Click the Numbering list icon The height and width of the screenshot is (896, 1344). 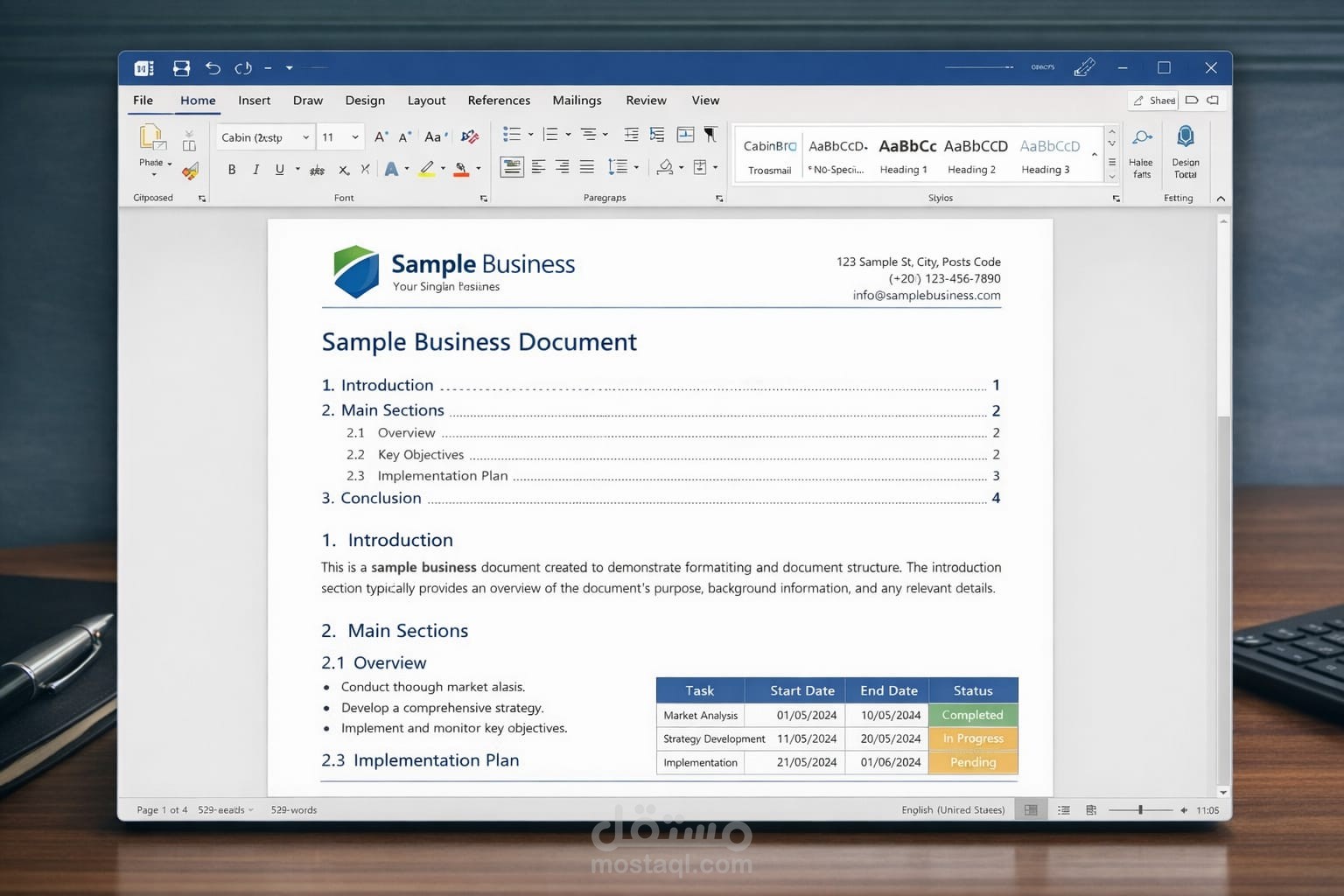pos(550,134)
